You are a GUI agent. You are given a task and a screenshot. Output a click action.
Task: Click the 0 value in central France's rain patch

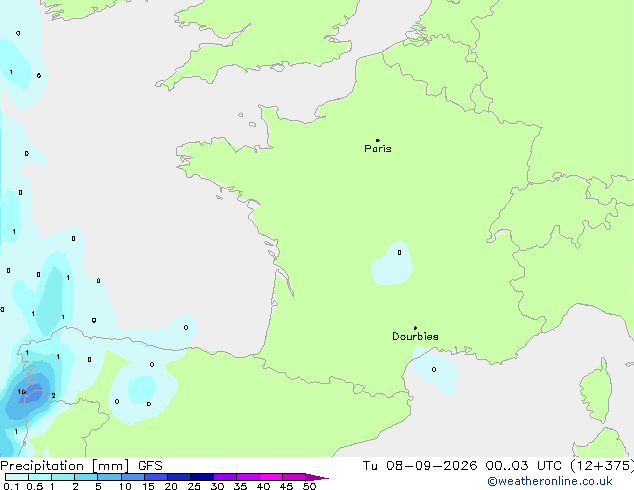pyautogui.click(x=399, y=253)
